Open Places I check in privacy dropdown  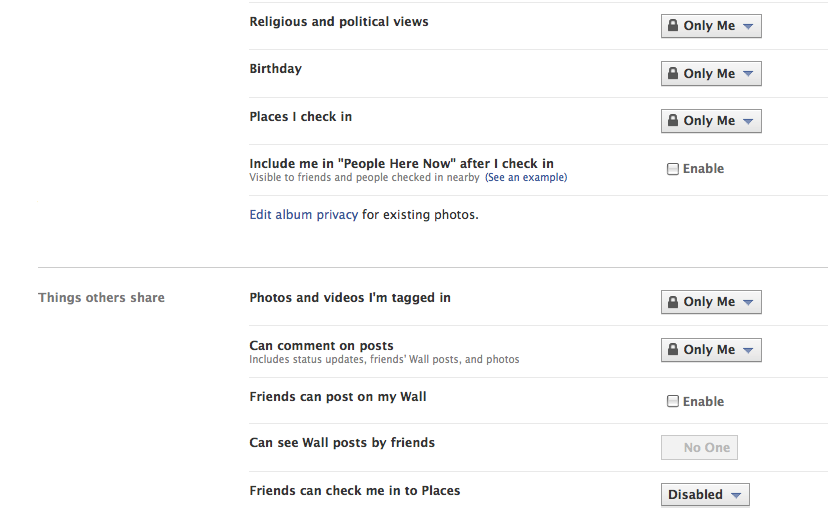[711, 121]
